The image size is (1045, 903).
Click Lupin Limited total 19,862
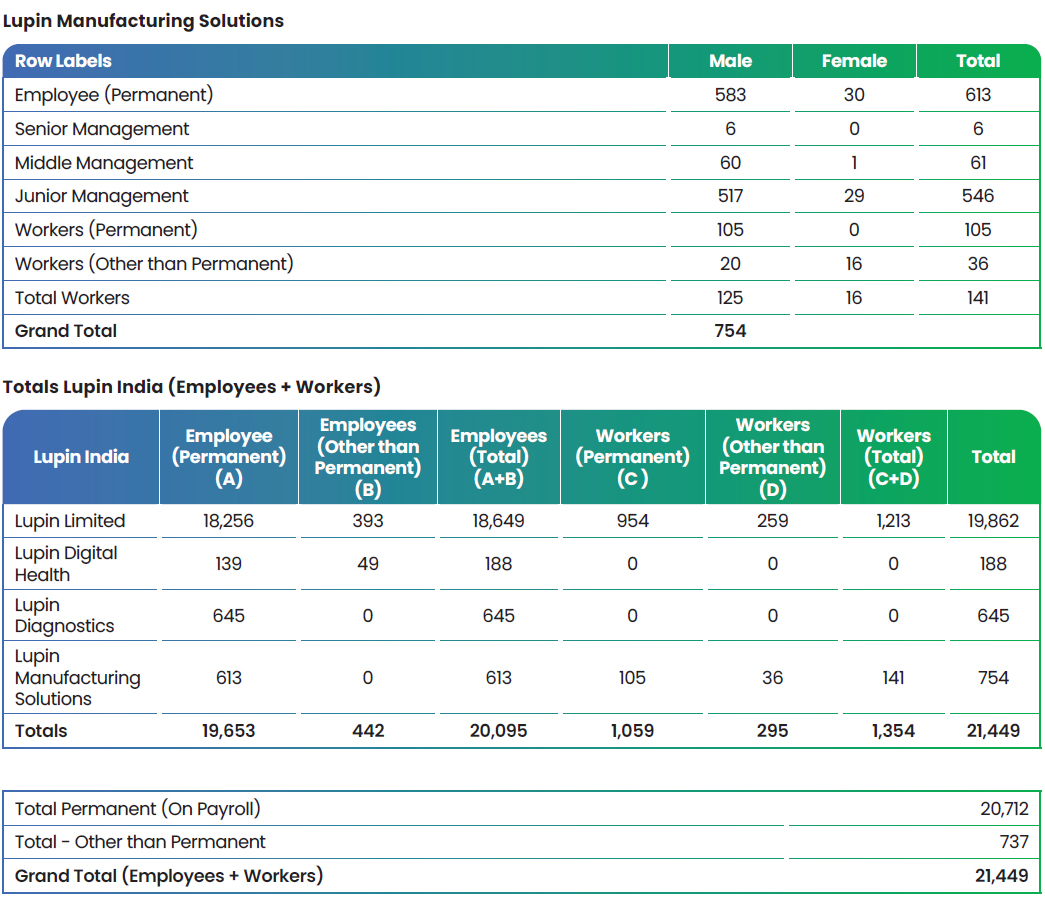pyautogui.click(x=993, y=521)
